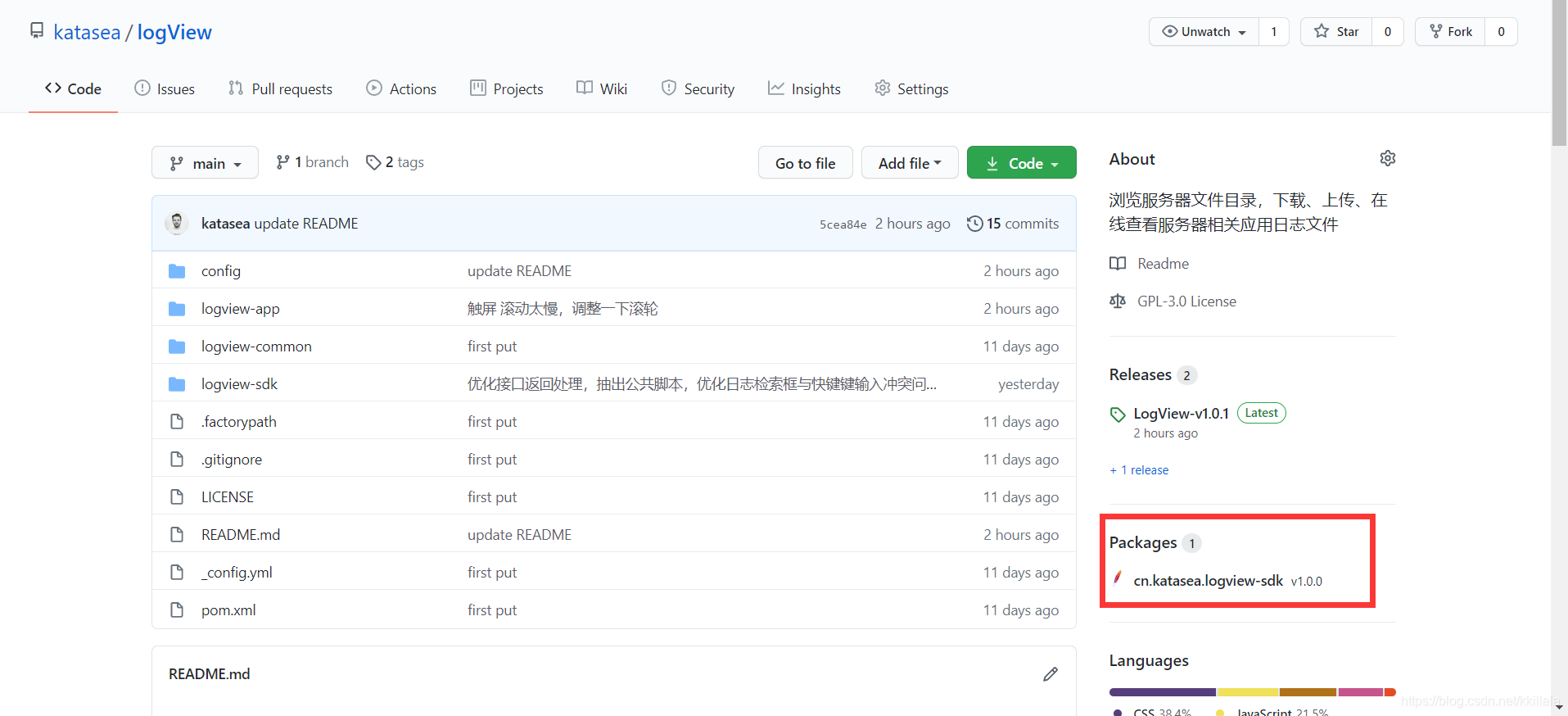Click the Readme book icon
The height and width of the screenshot is (716, 1568).
[1118, 264]
